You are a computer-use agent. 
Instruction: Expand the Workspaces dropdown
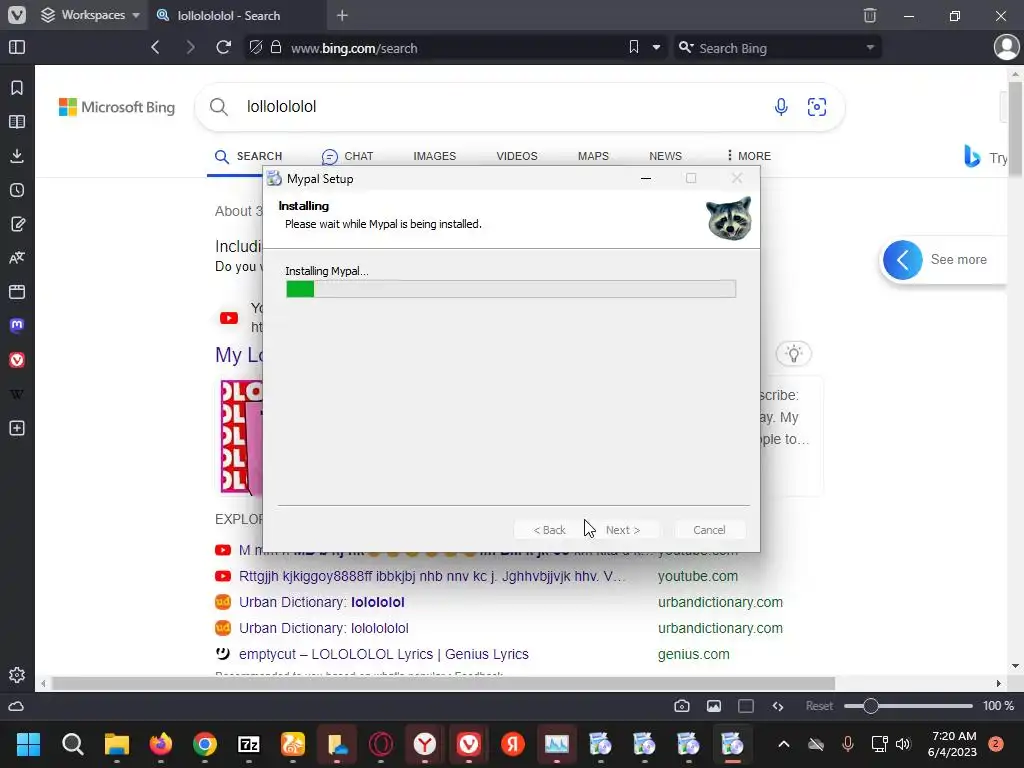(x=90, y=15)
